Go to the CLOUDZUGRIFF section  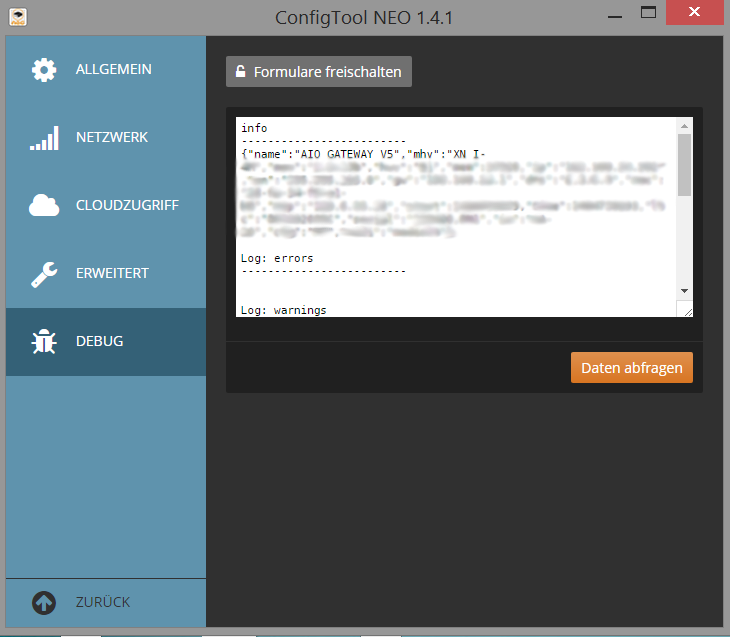pyautogui.click(x=127, y=206)
